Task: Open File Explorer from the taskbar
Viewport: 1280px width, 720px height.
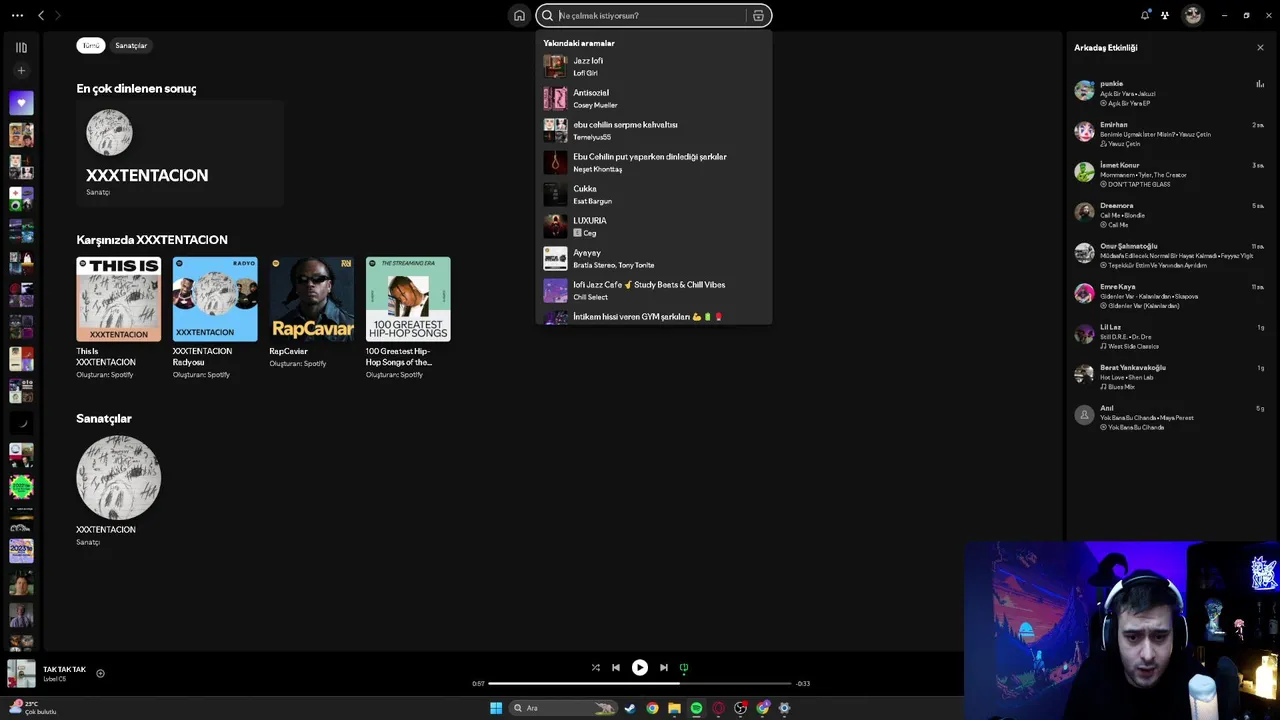Action: 674,708
